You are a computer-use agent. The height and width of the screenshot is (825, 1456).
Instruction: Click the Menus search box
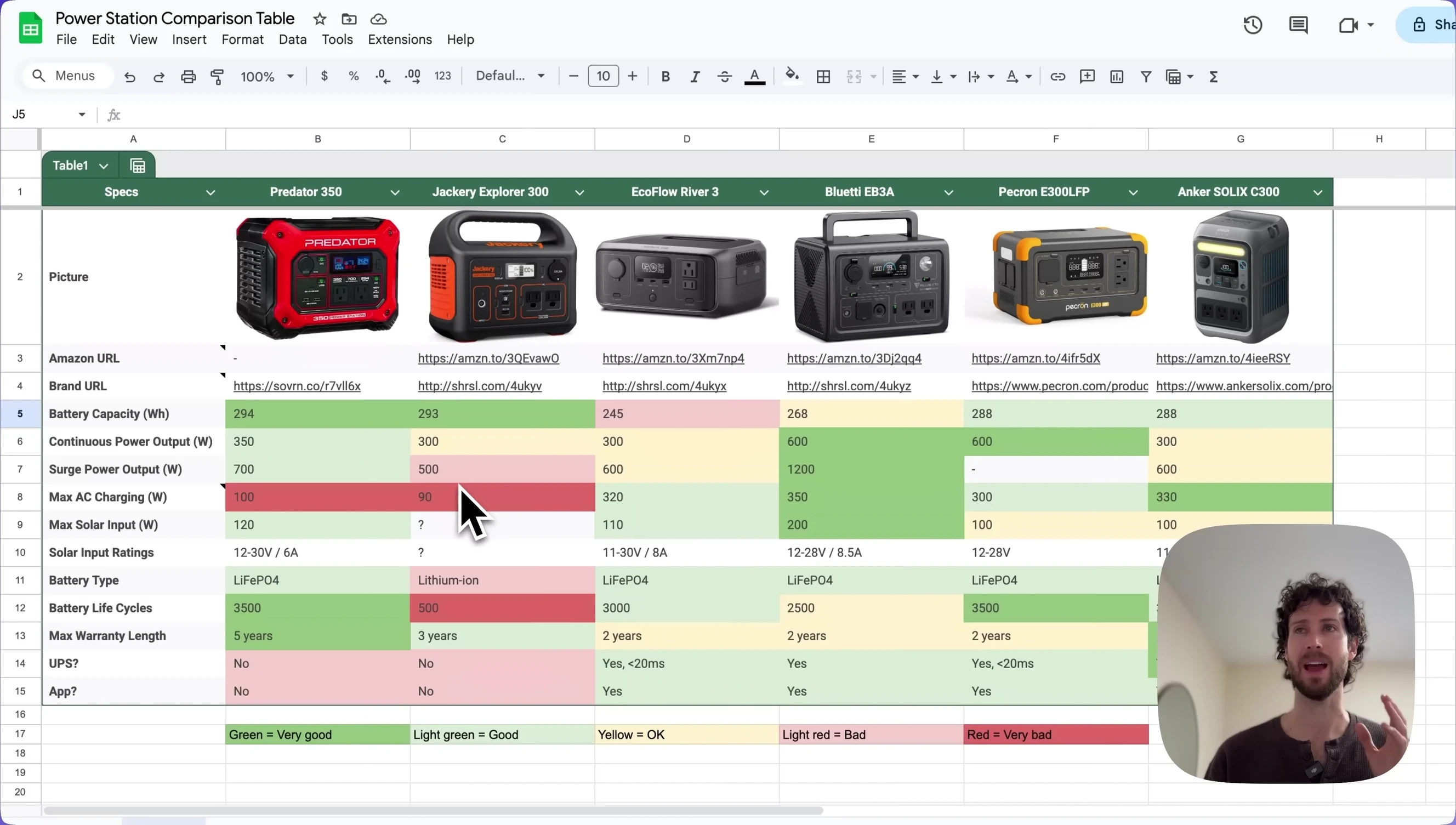68,76
